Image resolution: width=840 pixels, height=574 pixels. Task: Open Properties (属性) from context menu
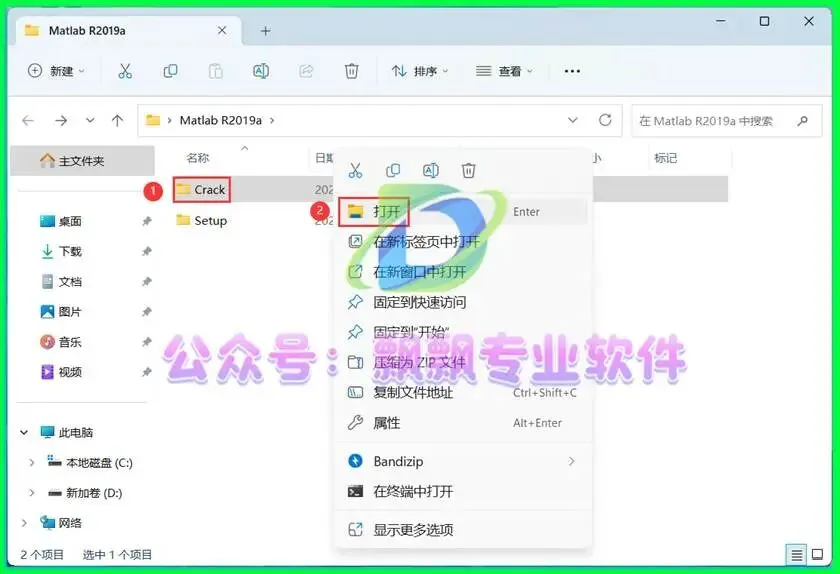[463, 423]
